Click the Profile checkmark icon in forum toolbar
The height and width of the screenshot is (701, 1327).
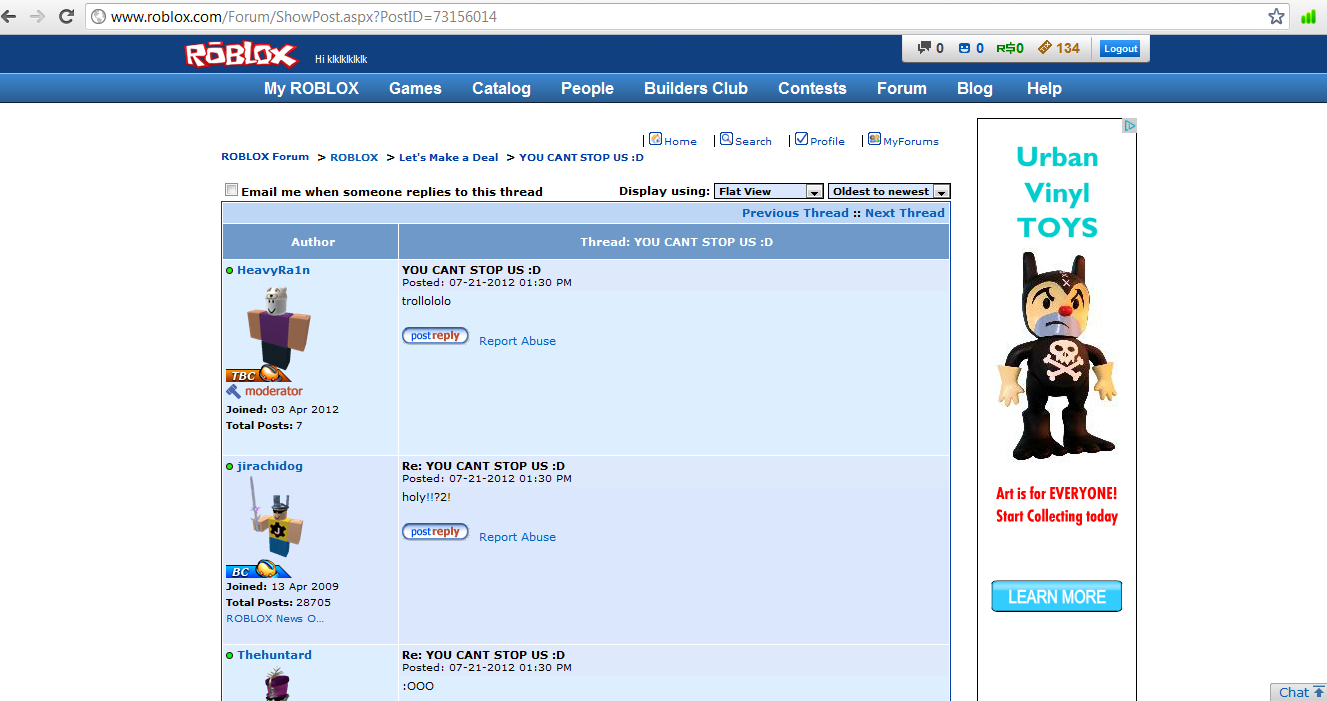coord(801,139)
